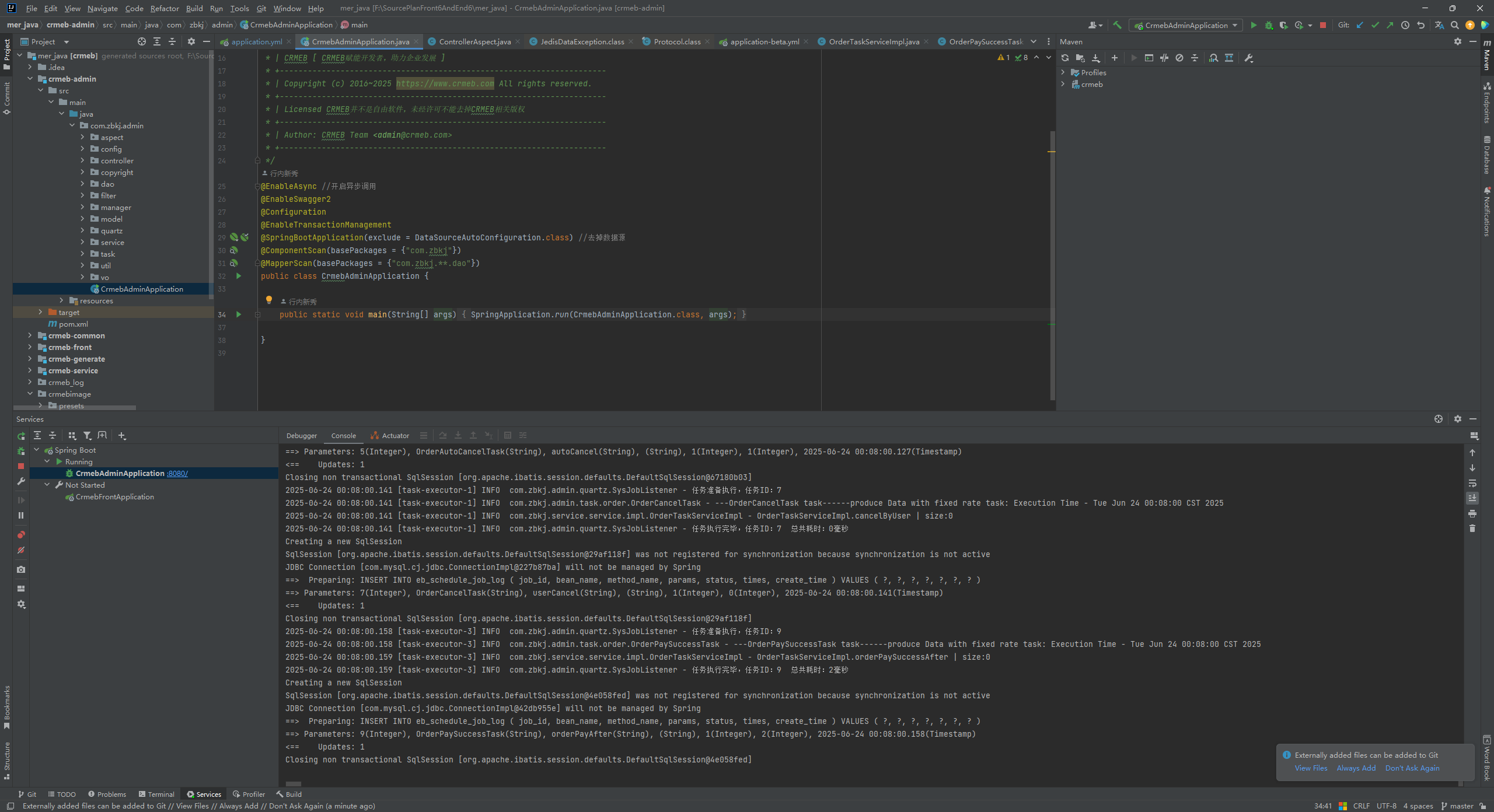Click Always Add in Git notification
Viewport: 1494px width, 812px height.
[1356, 768]
